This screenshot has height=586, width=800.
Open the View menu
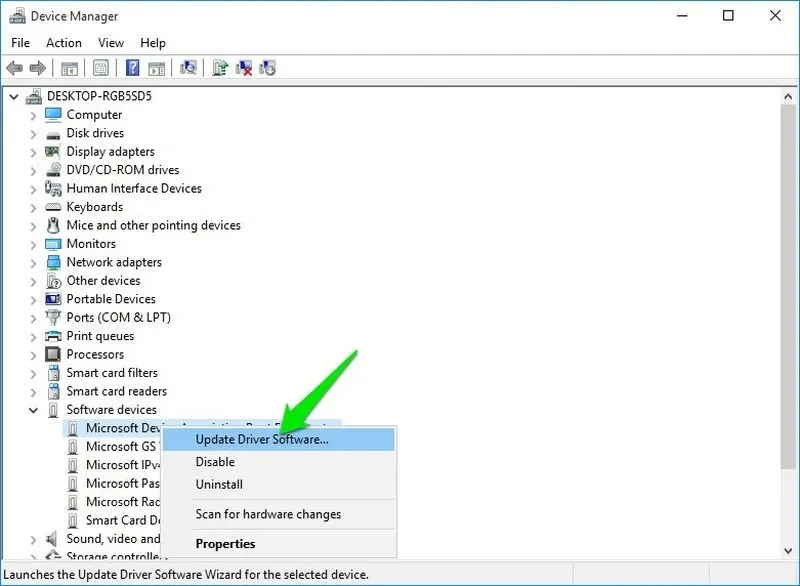(x=110, y=42)
